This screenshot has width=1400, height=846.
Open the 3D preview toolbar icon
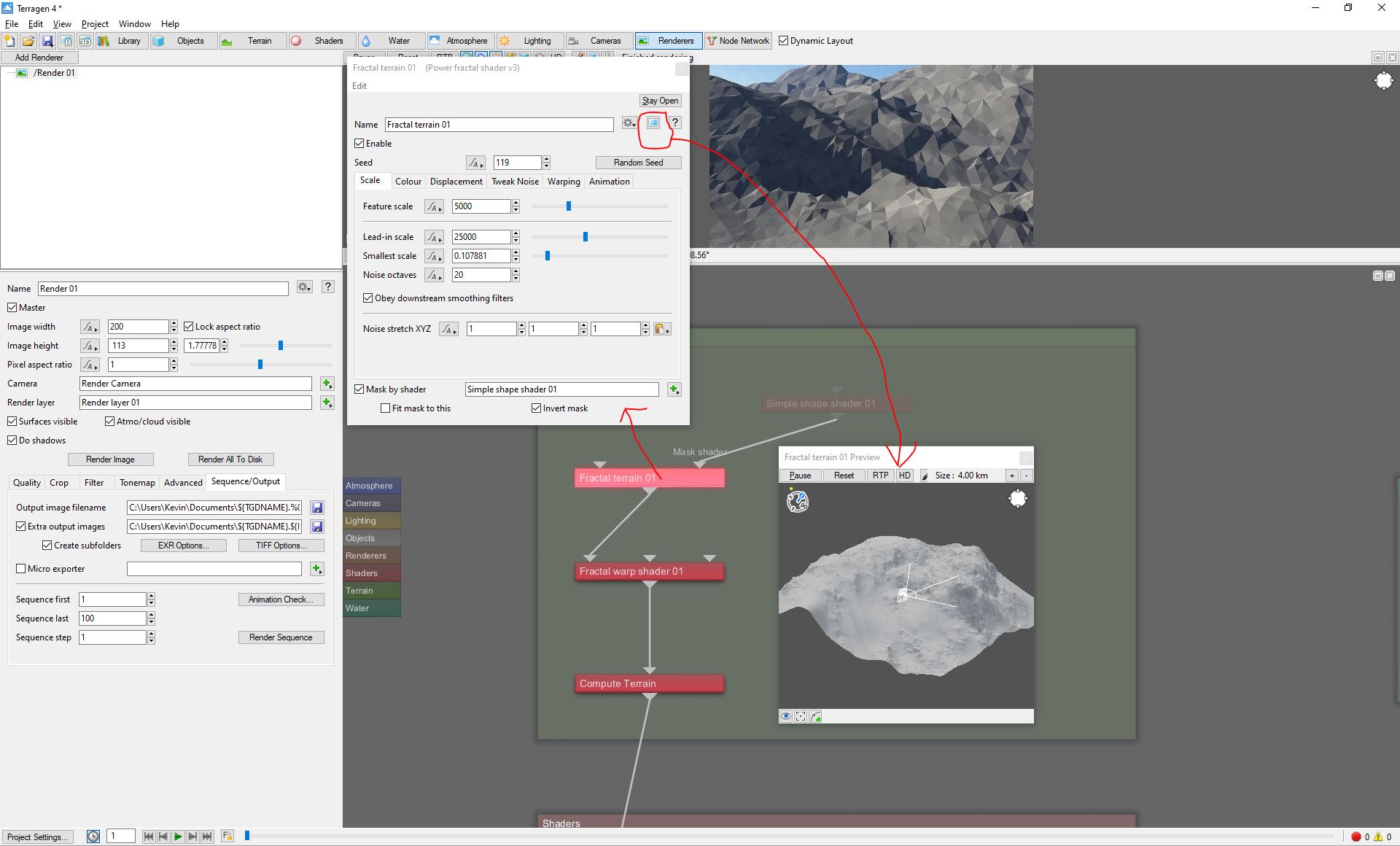click(x=85, y=41)
